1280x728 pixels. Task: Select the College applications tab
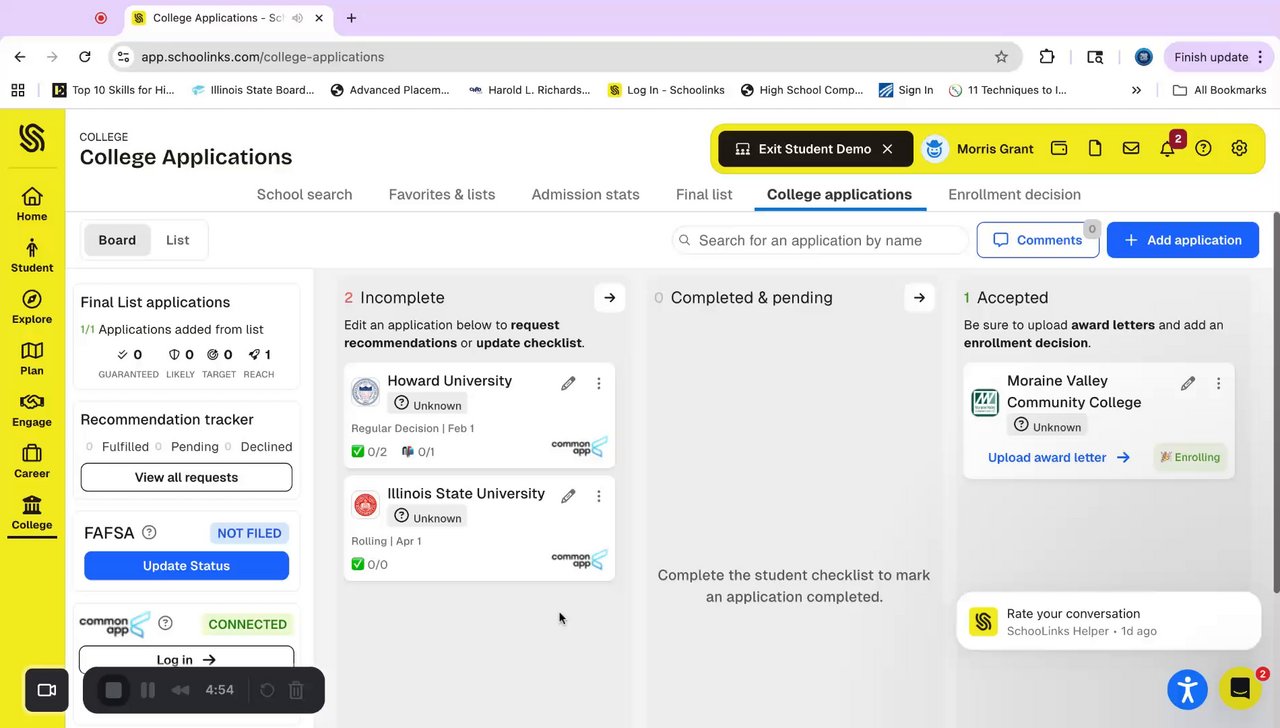click(x=839, y=194)
